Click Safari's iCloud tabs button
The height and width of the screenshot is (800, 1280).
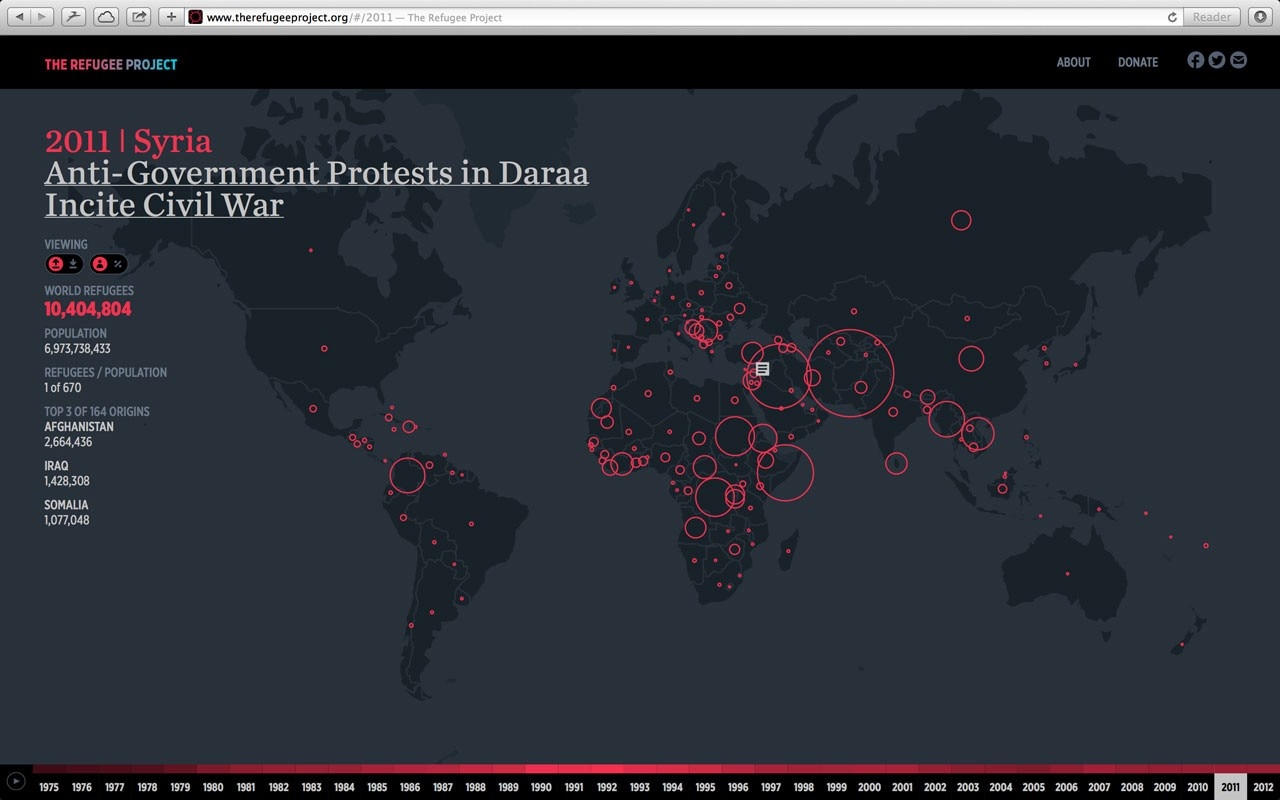point(105,17)
